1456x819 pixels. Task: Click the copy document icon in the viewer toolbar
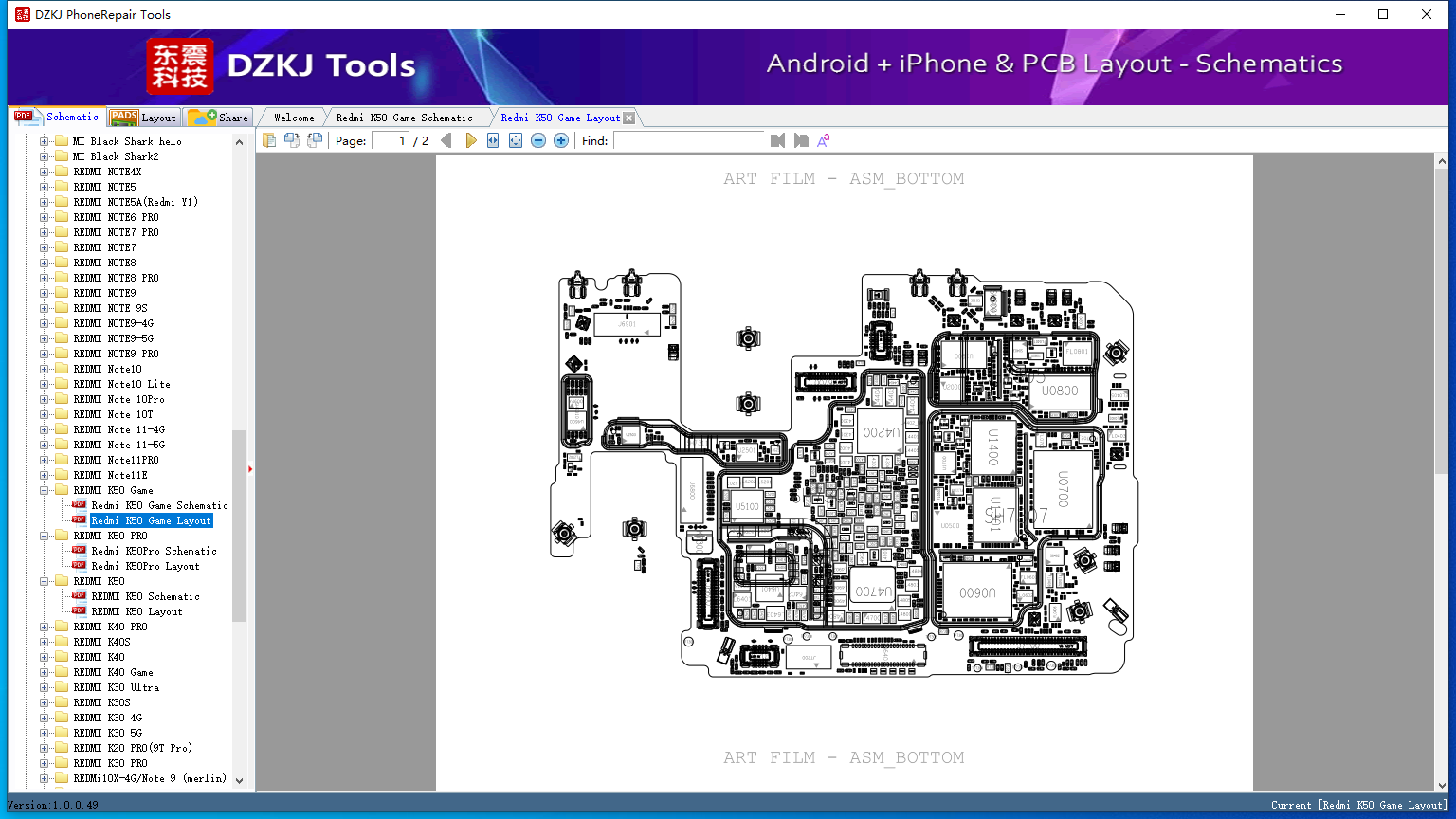pyautogui.click(x=269, y=140)
